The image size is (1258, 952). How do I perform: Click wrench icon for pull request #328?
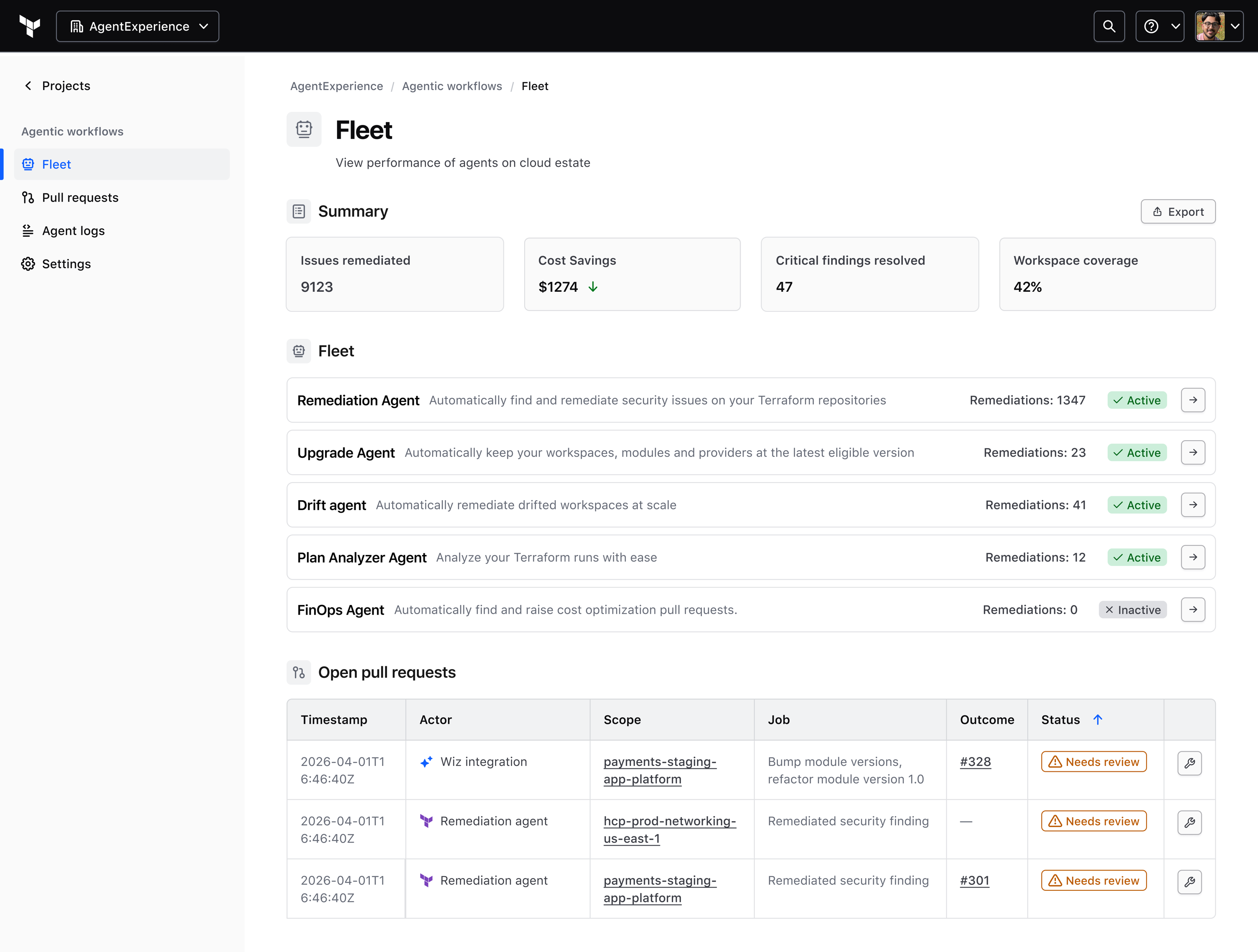click(1189, 763)
